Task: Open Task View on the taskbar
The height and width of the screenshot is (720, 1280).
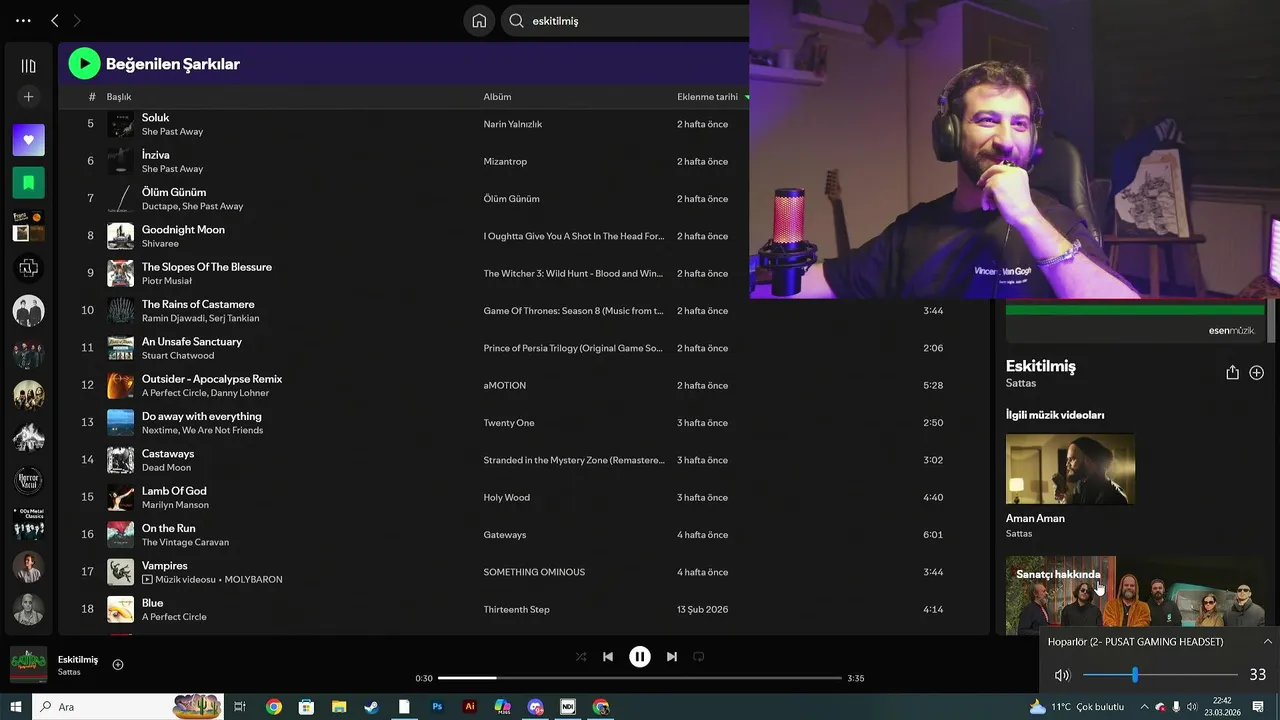Action: [240, 707]
